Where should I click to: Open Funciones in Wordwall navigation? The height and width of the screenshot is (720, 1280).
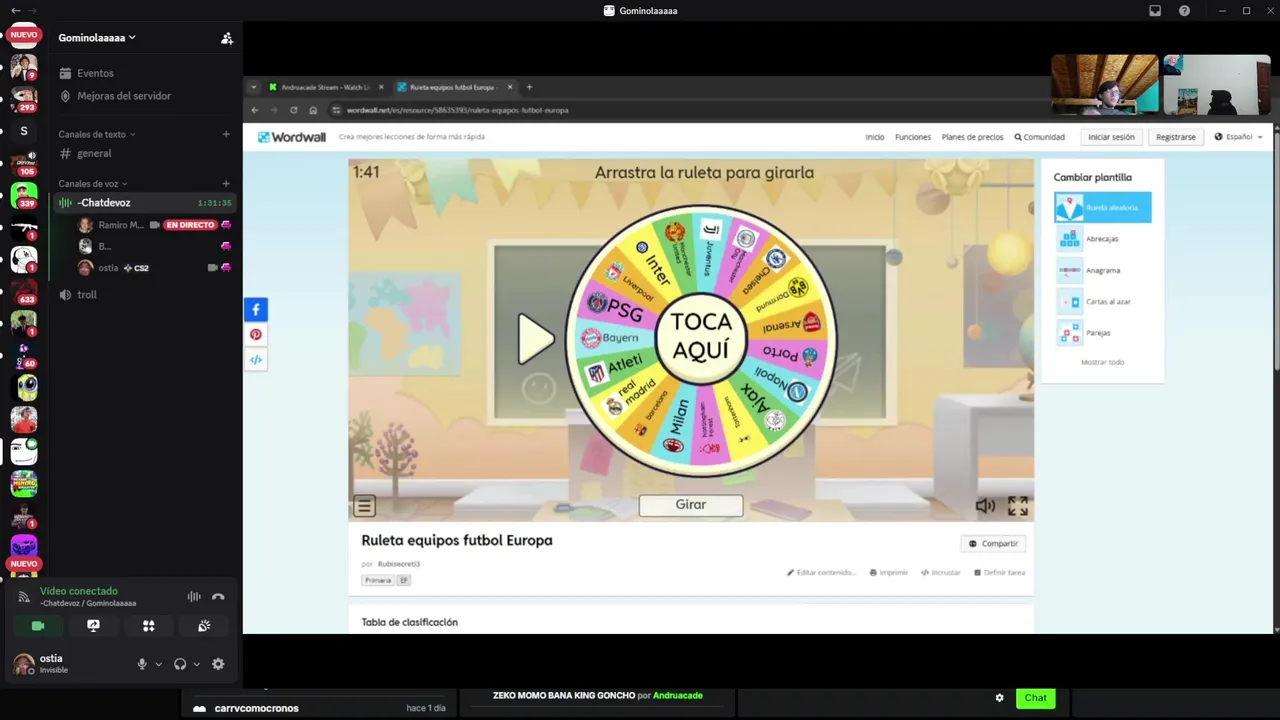point(913,137)
